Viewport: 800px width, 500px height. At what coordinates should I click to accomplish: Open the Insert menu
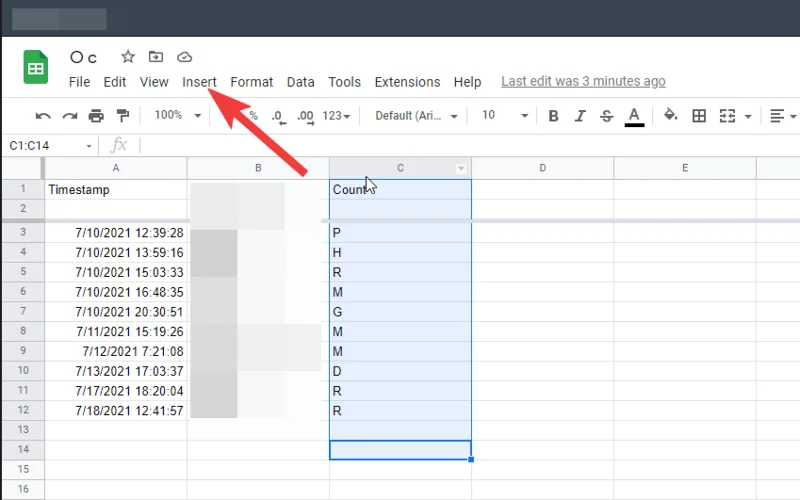click(199, 82)
